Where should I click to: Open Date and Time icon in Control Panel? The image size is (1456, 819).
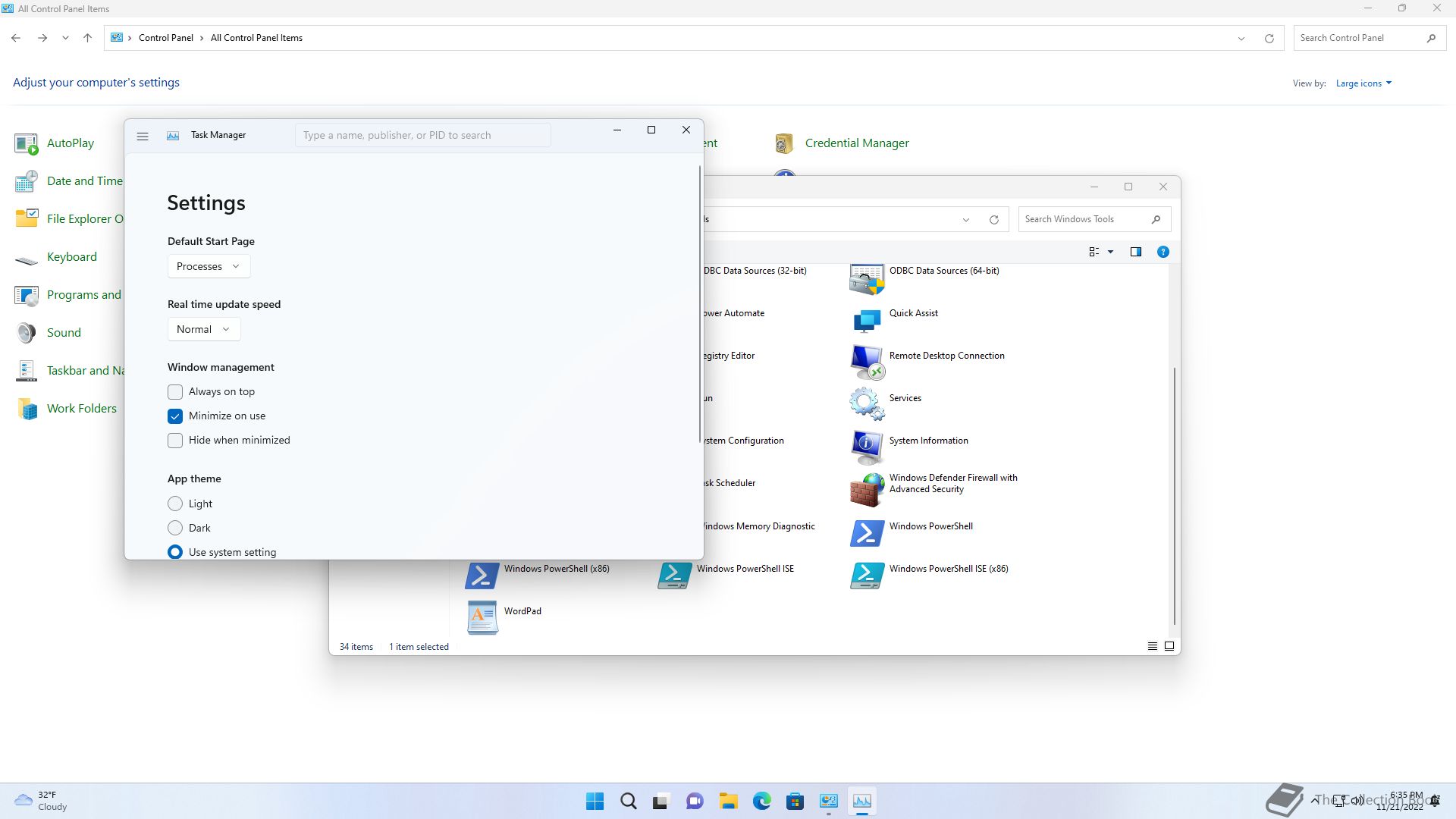27,181
